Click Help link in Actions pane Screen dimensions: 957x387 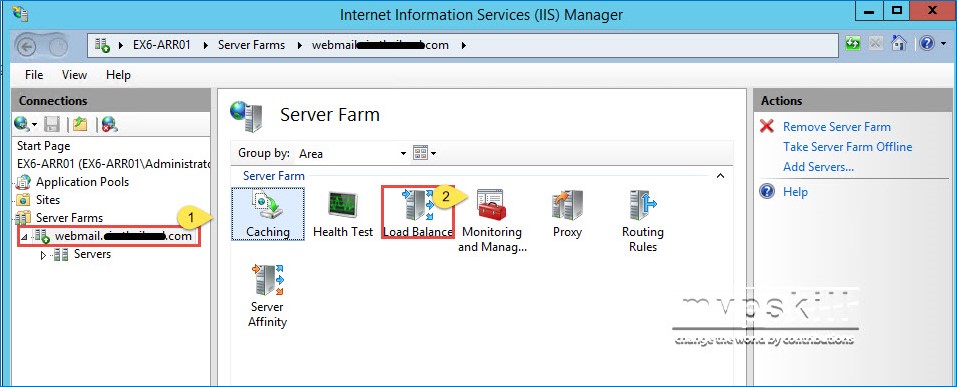coord(795,192)
